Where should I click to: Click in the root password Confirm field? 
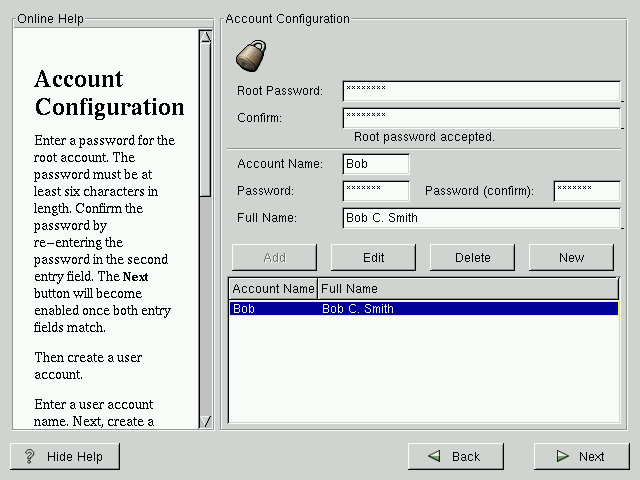pyautogui.click(x=480, y=118)
